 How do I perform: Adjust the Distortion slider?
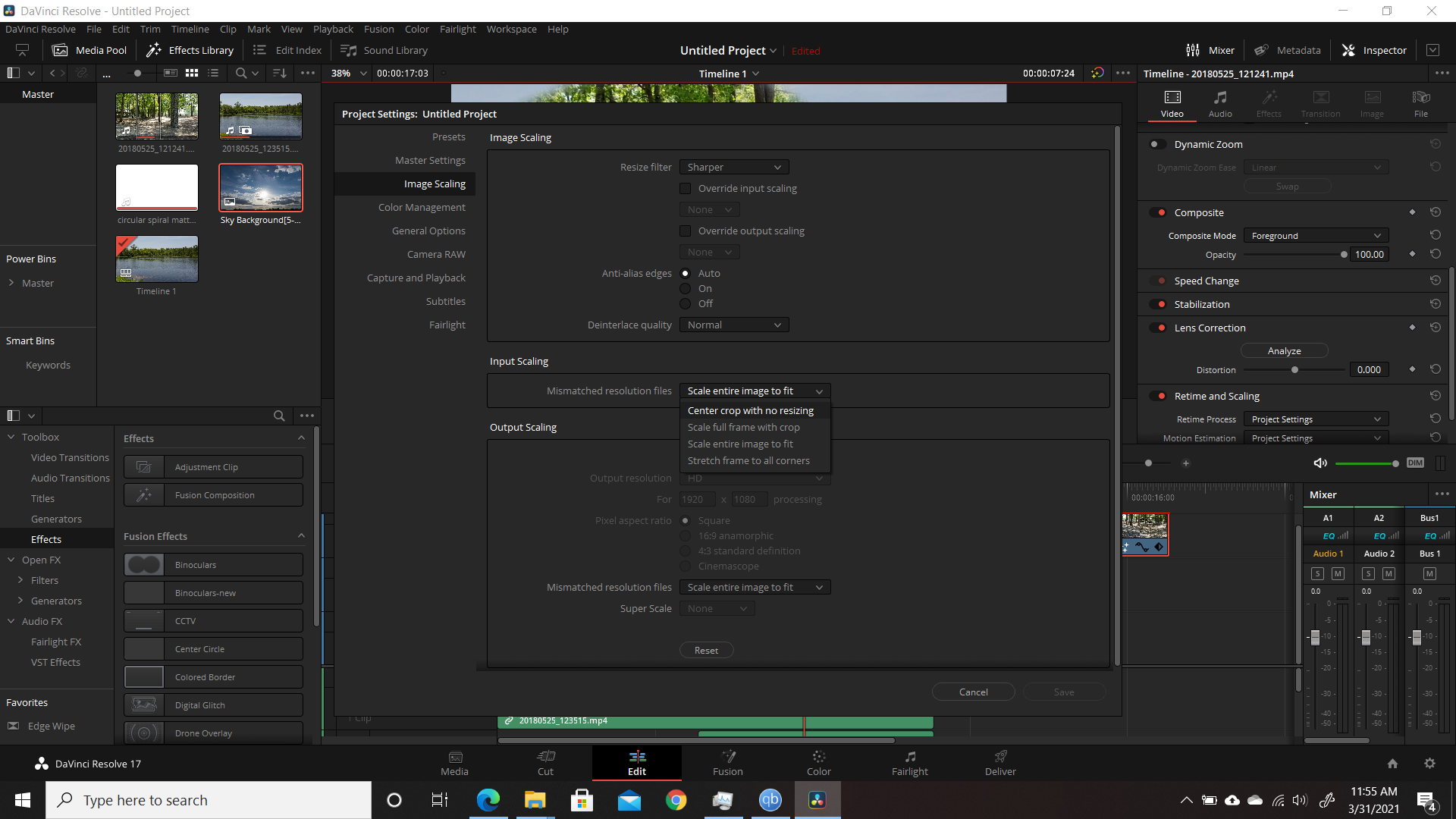point(1294,370)
